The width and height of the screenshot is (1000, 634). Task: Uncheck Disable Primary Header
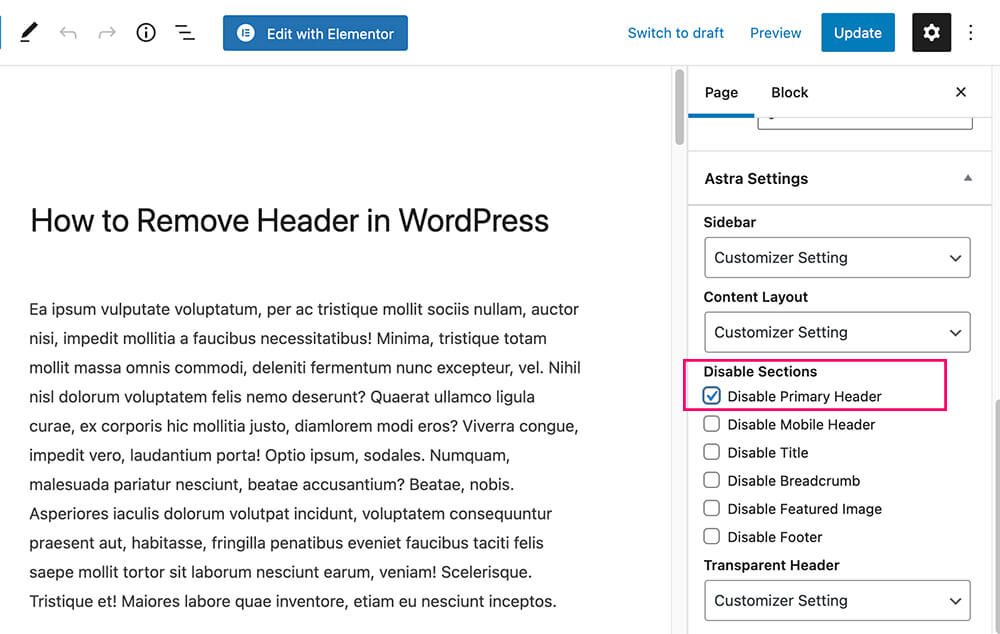coord(711,395)
